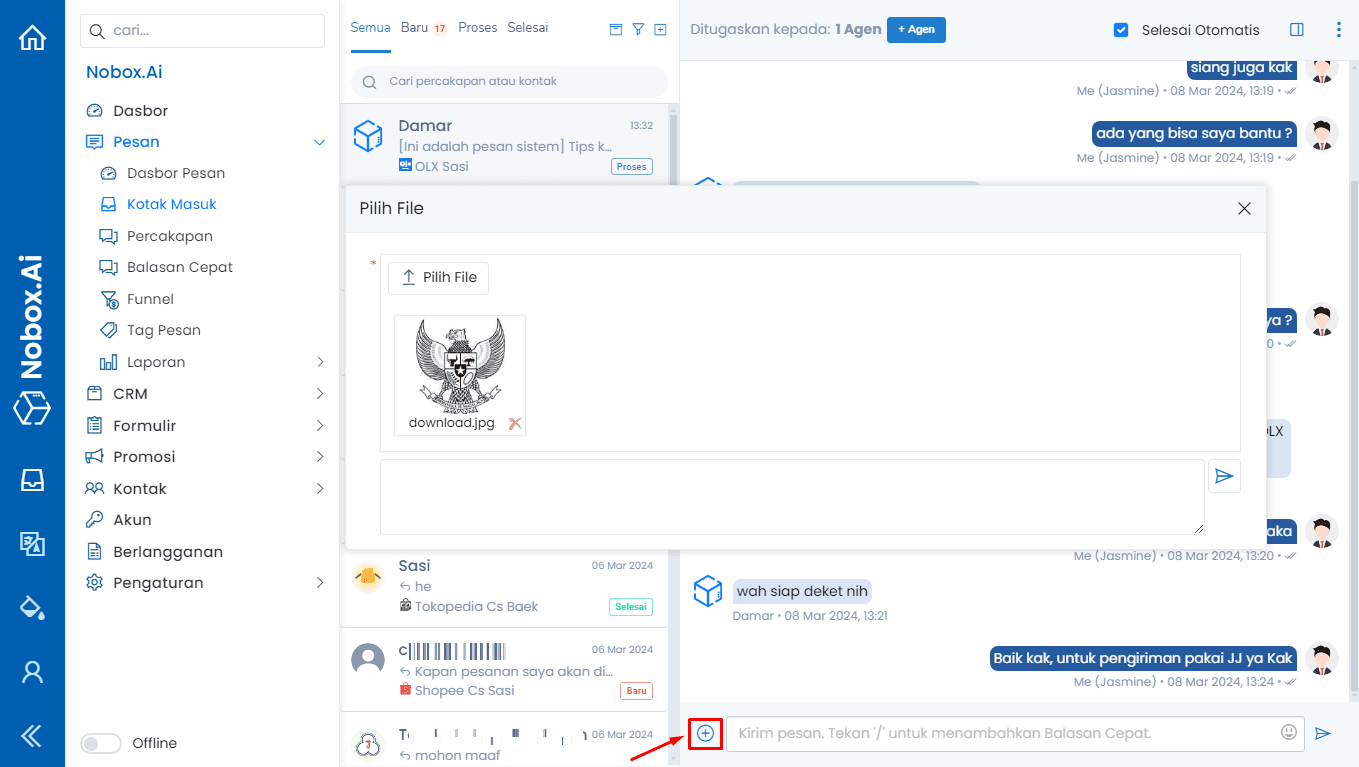Click the paint bucket theme icon
The image size is (1359, 767).
point(32,607)
